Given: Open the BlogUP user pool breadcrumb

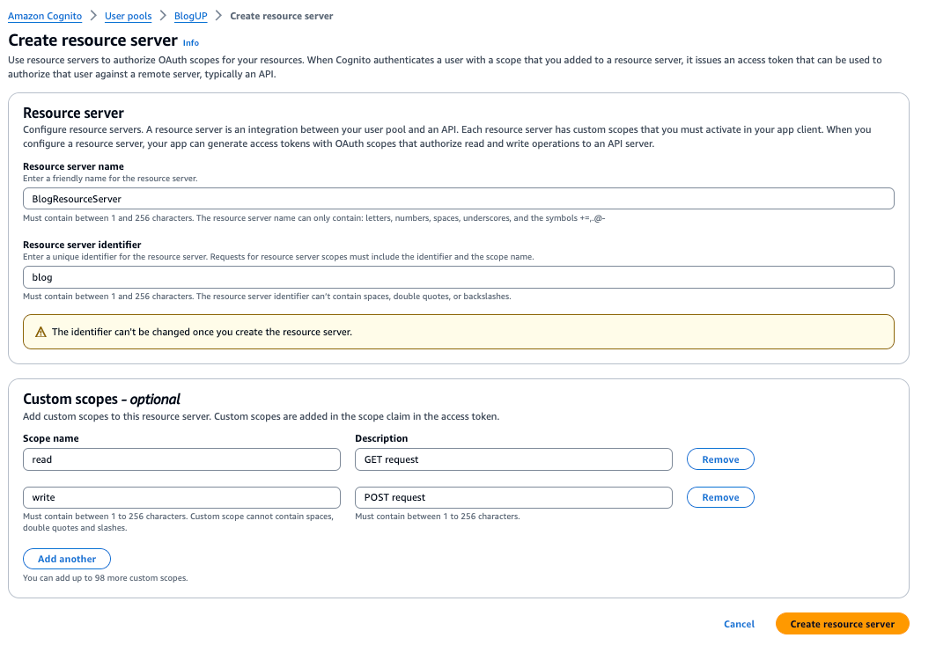Looking at the screenshot, I should (190, 16).
